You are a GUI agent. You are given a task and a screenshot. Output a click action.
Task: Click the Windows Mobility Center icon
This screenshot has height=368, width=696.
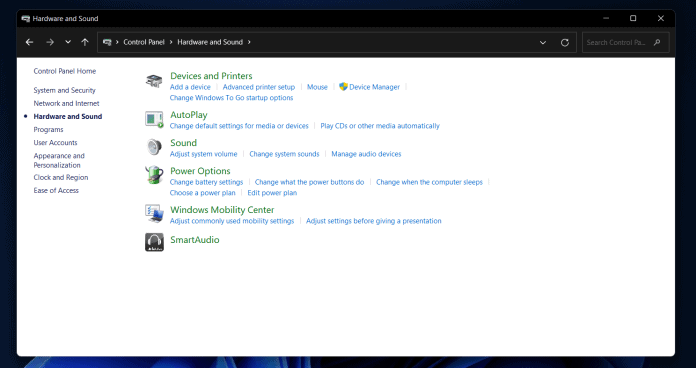pyautogui.click(x=154, y=214)
